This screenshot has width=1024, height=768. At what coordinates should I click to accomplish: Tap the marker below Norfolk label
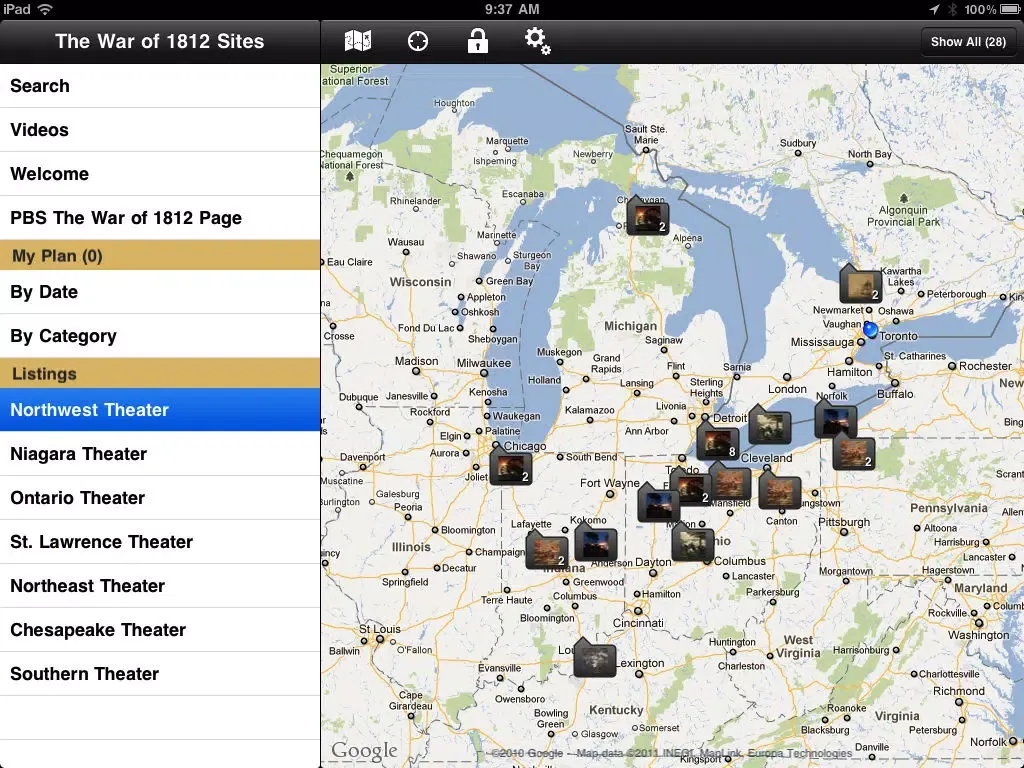[x=836, y=421]
